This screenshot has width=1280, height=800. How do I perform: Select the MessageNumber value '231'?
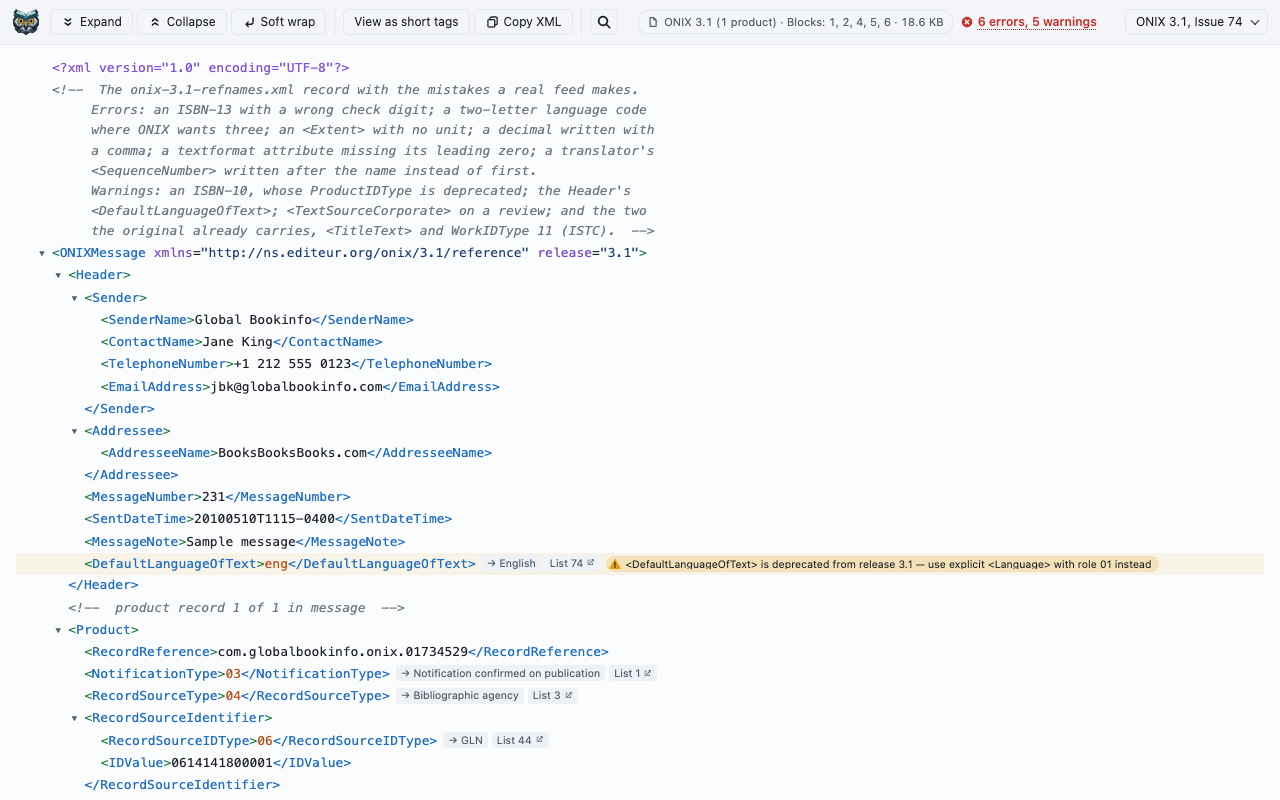coord(214,497)
